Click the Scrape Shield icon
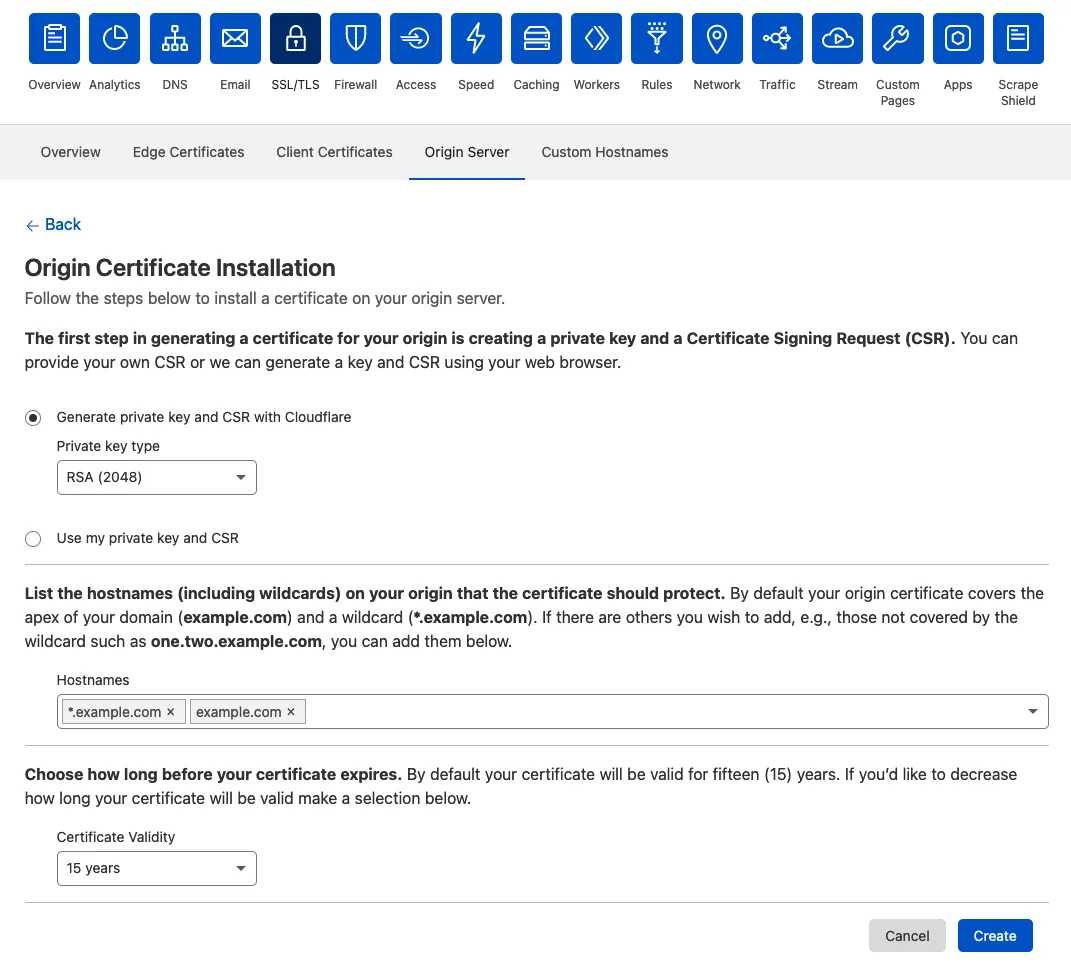The width and height of the screenshot is (1071, 977). click(x=1018, y=38)
